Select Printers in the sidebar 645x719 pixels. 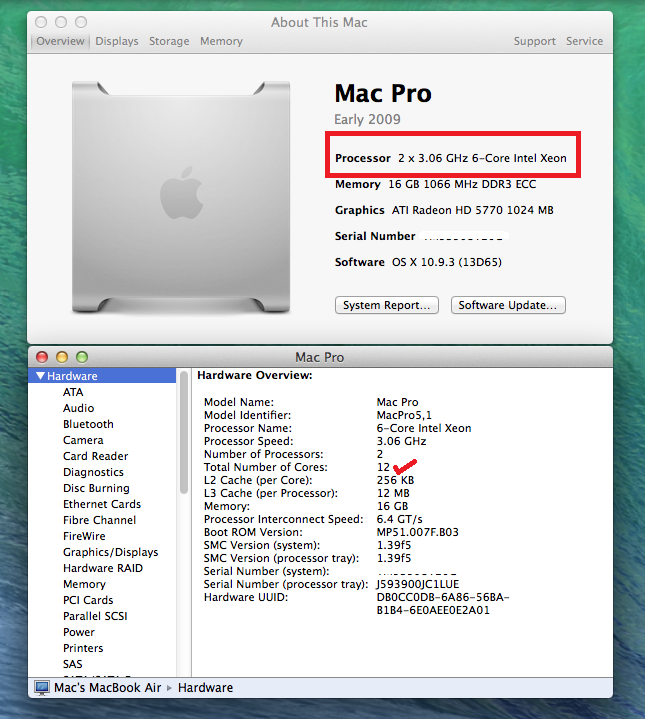[83, 648]
